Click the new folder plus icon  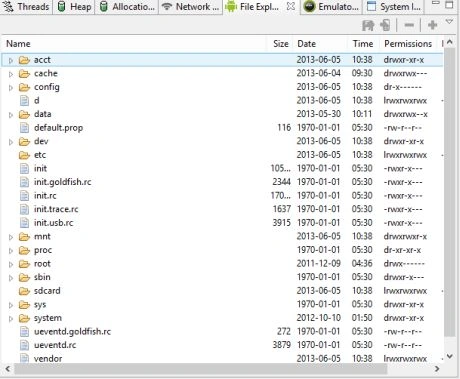click(x=432, y=25)
